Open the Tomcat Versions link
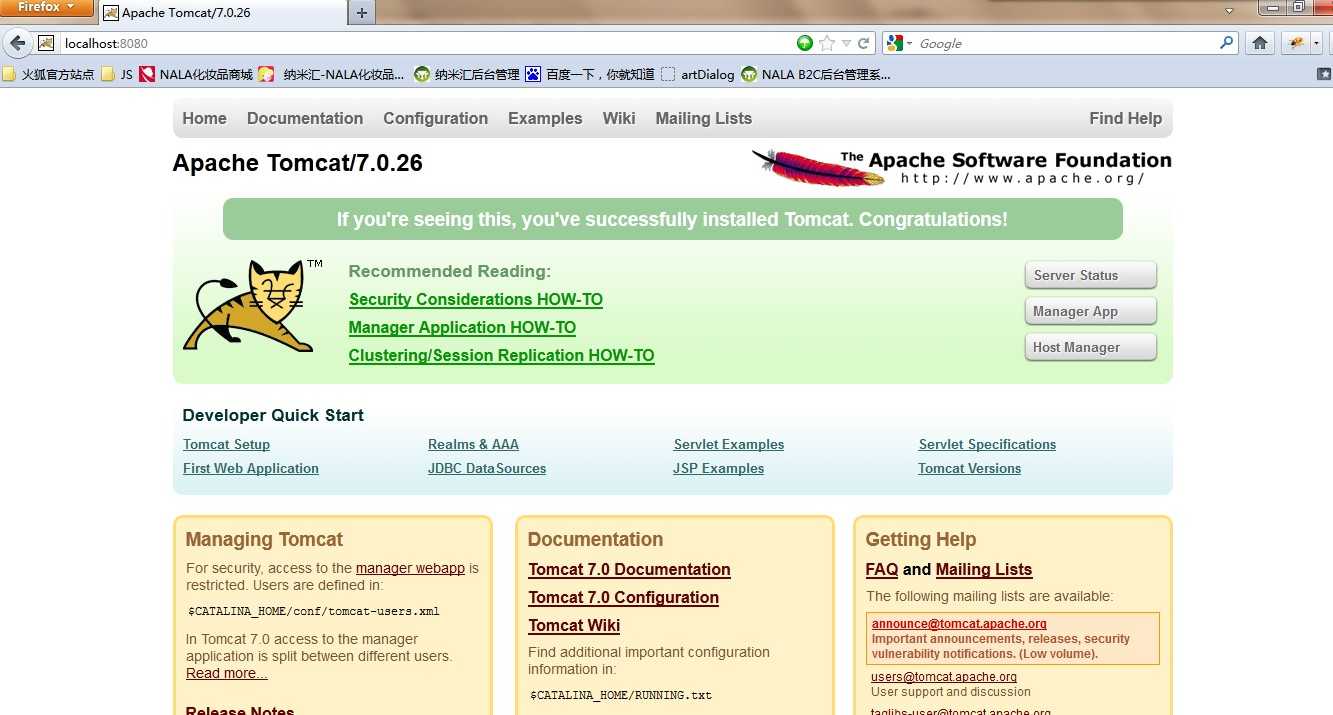1333x715 pixels. coord(970,468)
